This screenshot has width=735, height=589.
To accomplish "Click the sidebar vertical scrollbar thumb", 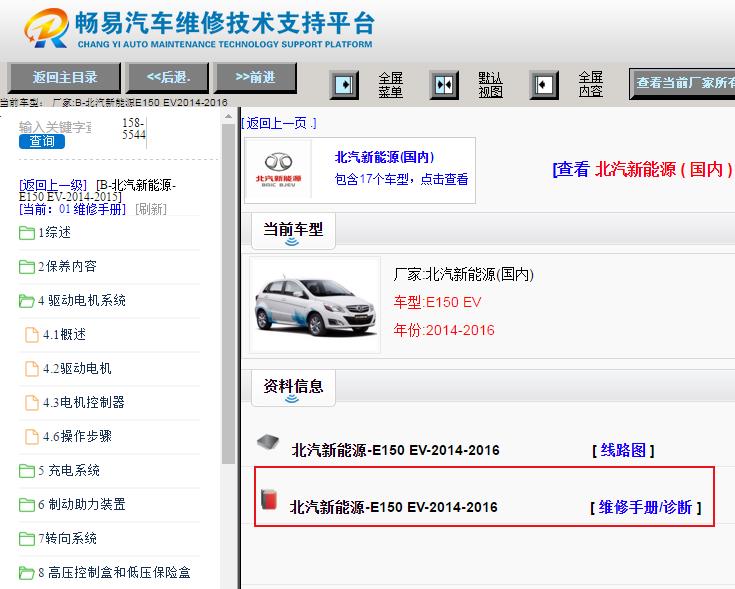I will (228, 294).
